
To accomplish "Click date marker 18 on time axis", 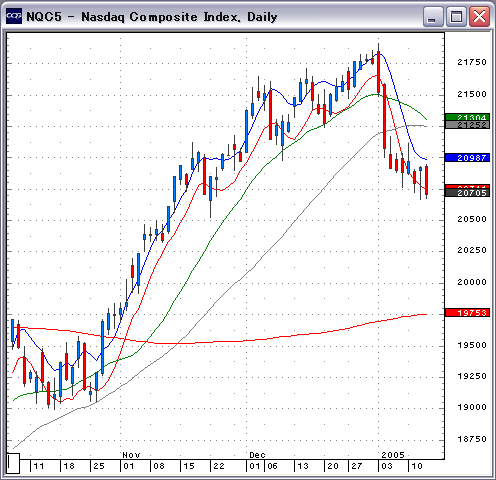I will click(x=69, y=466).
